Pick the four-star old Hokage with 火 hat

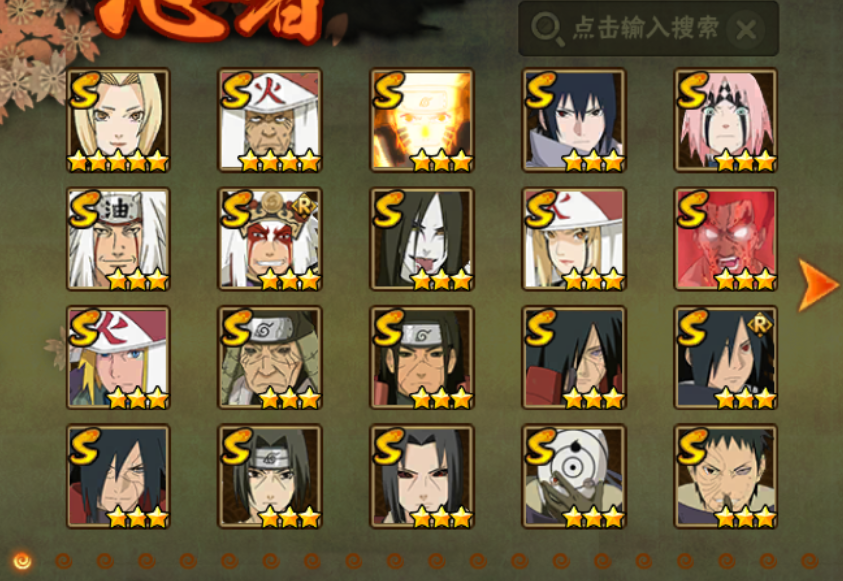point(270,120)
